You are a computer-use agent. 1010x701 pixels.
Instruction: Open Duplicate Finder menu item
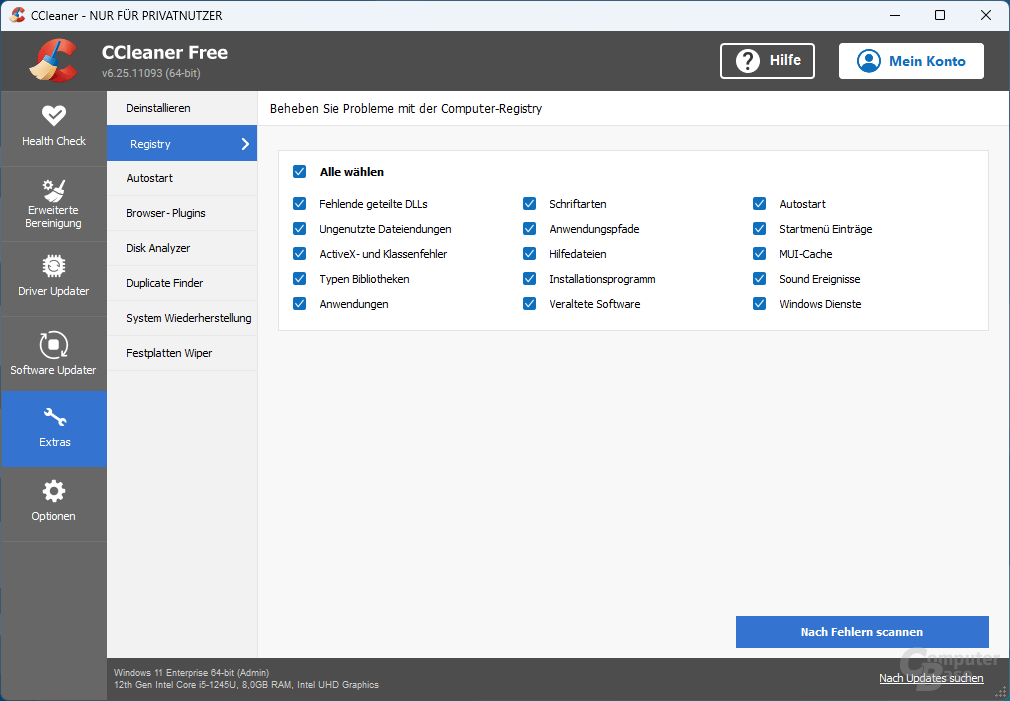pyautogui.click(x=182, y=283)
